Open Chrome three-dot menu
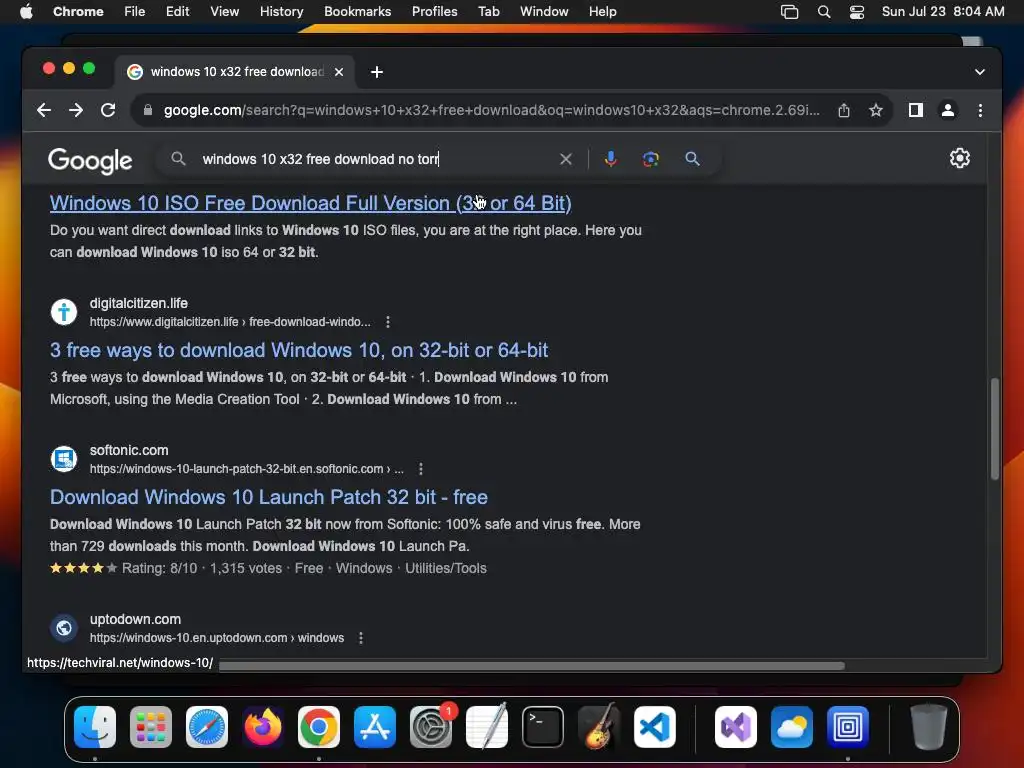Image resolution: width=1024 pixels, height=768 pixels. (x=980, y=110)
